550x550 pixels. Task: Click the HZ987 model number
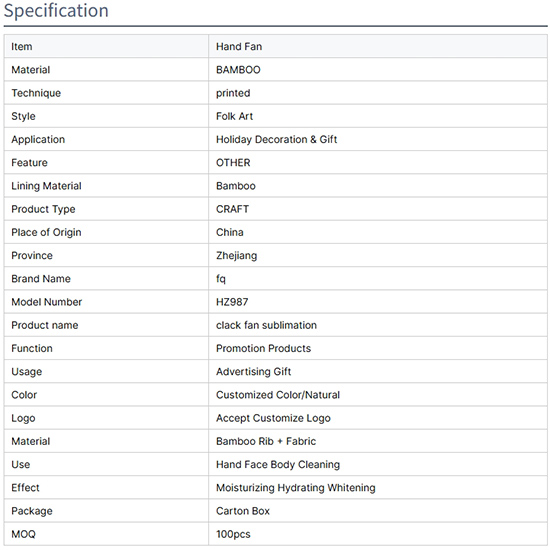point(232,302)
